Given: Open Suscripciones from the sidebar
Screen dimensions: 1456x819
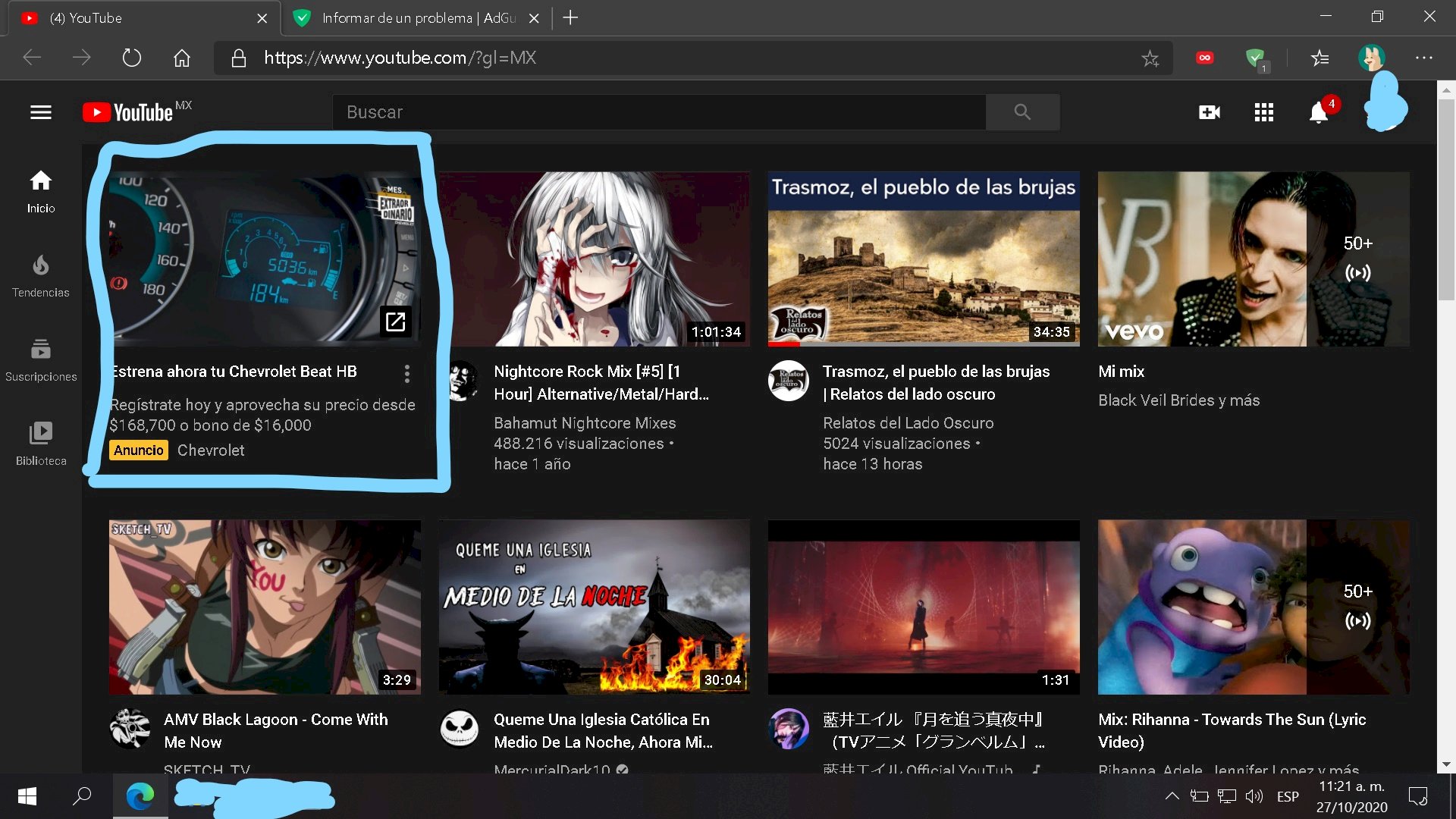Looking at the screenshot, I should pos(40,359).
